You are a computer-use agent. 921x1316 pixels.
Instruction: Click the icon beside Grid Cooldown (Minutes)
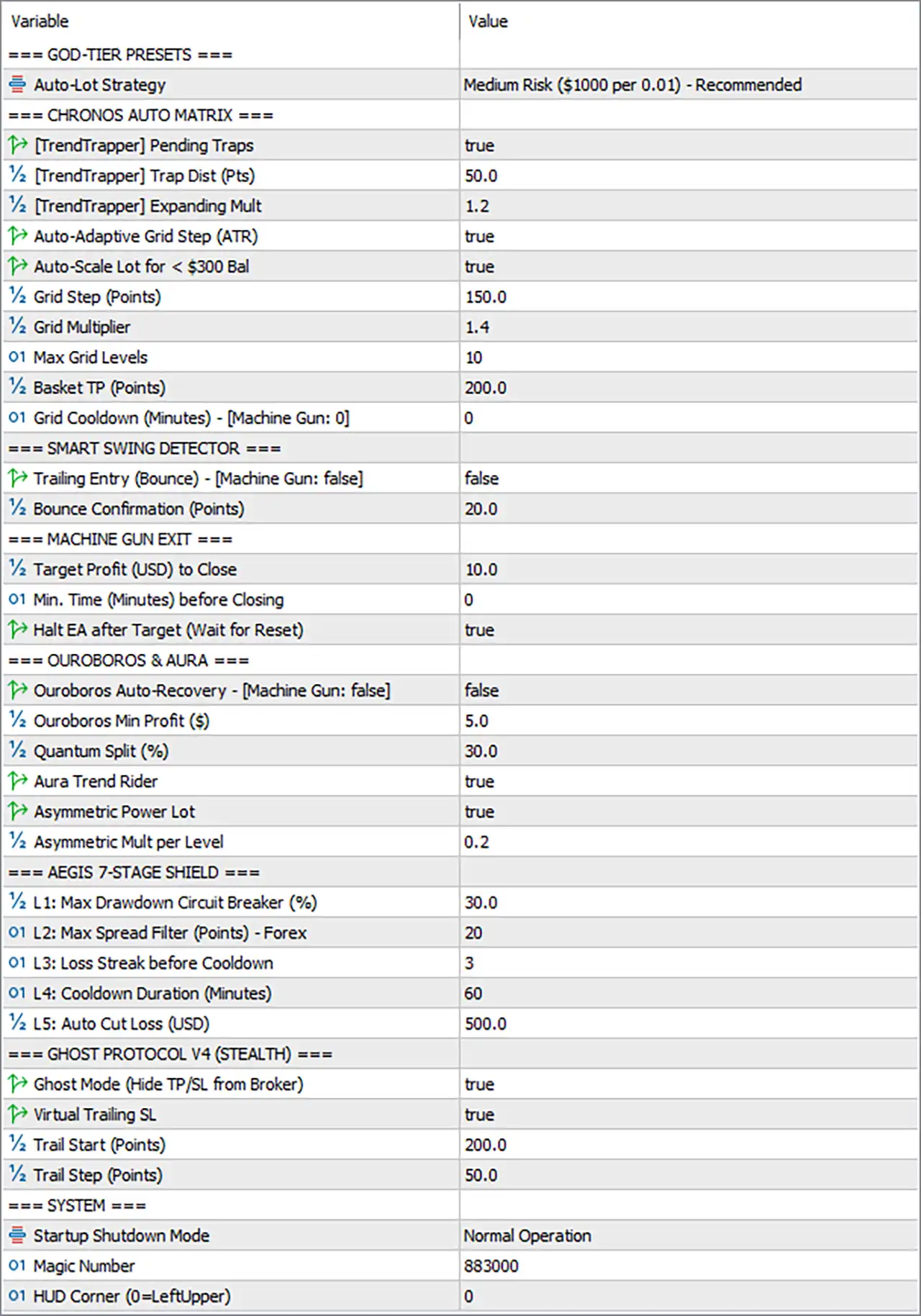pos(17,417)
